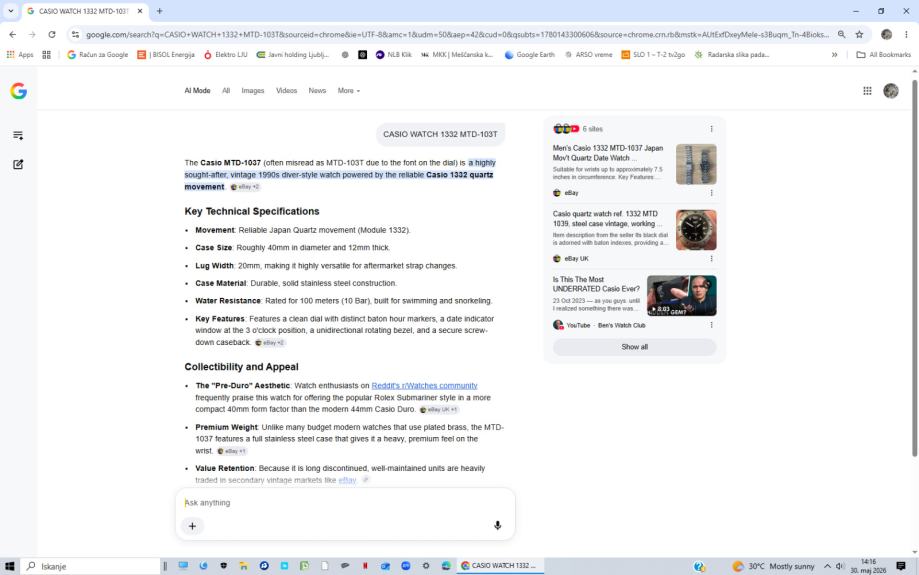The height and width of the screenshot is (575, 919).
Task: Click the eBay UK +1 source chip
Action: 439,410
